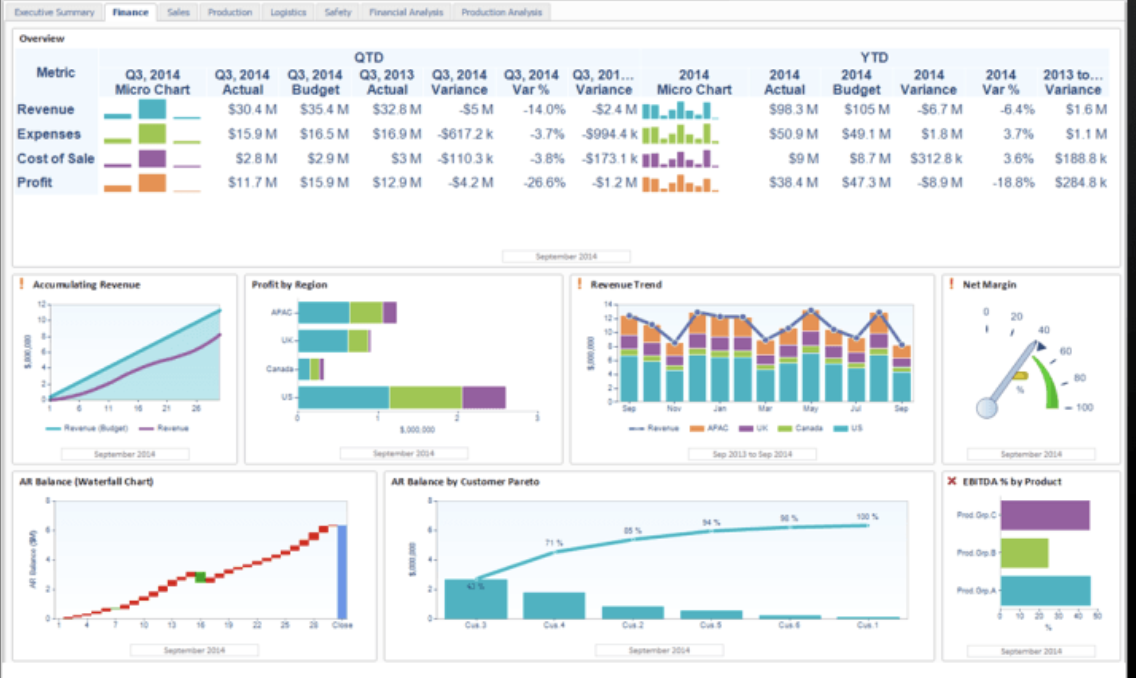The height and width of the screenshot is (678, 1136).
Task: Select the Finance tab
Action: (130, 12)
